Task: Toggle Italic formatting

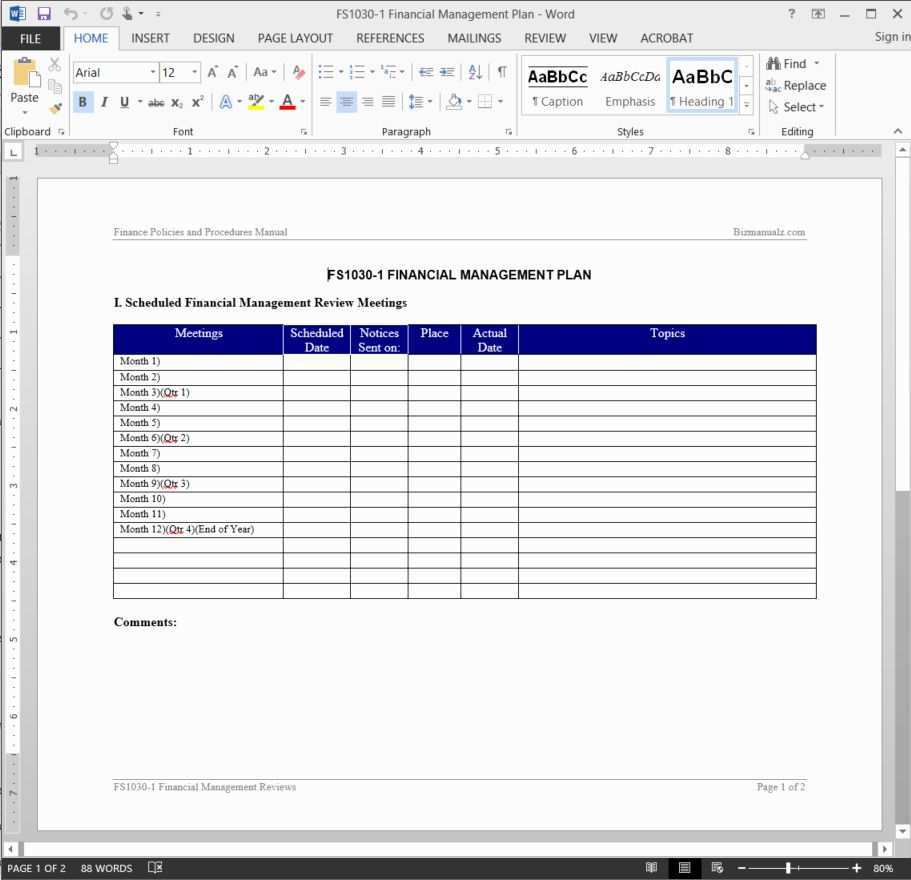Action: pyautogui.click(x=103, y=102)
